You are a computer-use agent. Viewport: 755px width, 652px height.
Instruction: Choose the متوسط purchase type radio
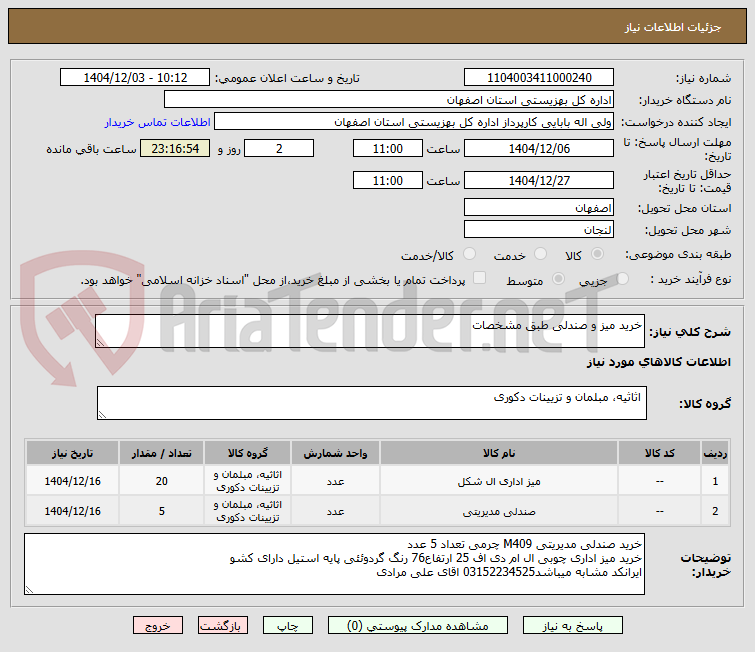click(558, 278)
